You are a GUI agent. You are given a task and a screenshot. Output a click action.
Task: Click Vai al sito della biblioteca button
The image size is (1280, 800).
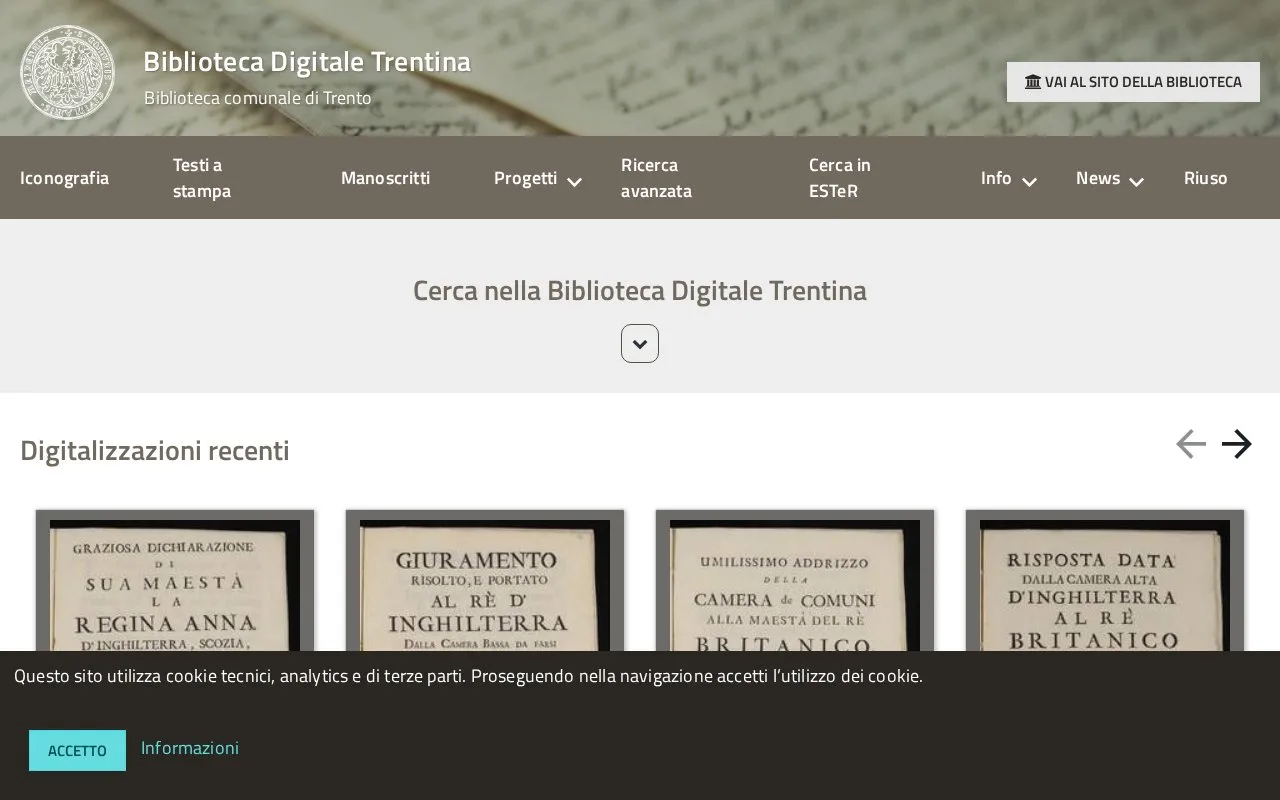pyautogui.click(x=1133, y=82)
